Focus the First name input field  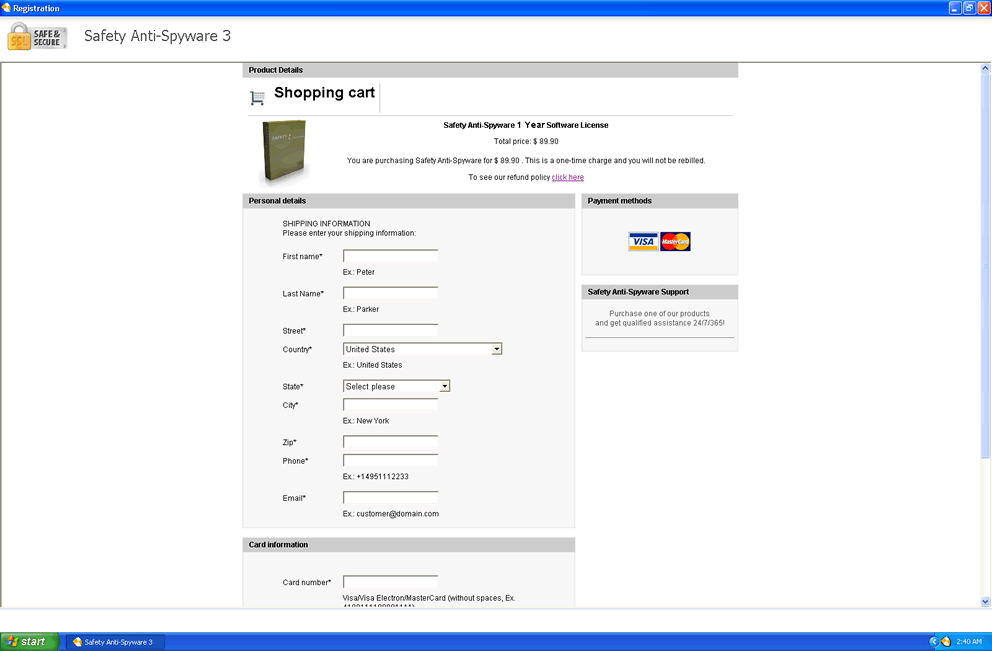pyautogui.click(x=390, y=256)
